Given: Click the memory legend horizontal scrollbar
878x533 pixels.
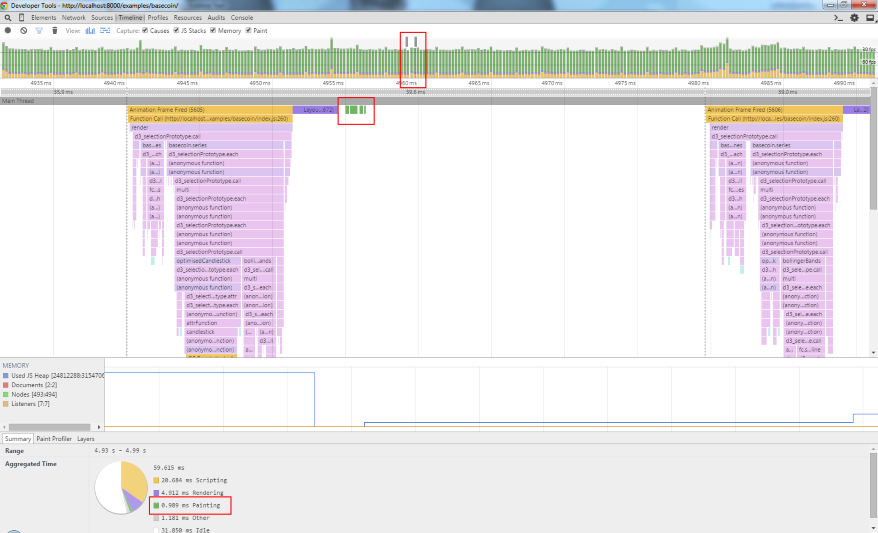Looking at the screenshot, I should pyautogui.click(x=50, y=427).
